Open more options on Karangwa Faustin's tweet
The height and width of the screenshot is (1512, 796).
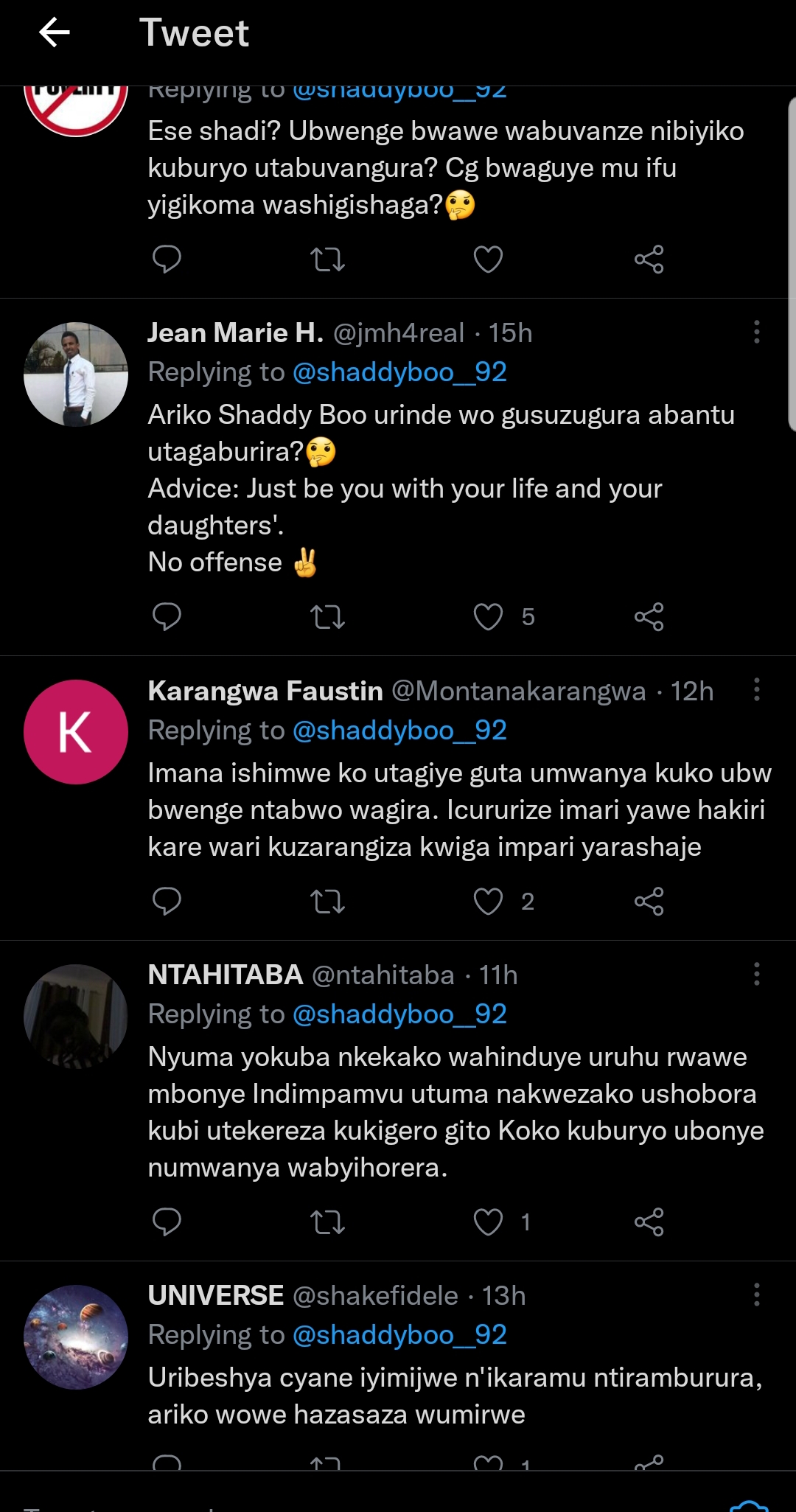pyautogui.click(x=756, y=690)
